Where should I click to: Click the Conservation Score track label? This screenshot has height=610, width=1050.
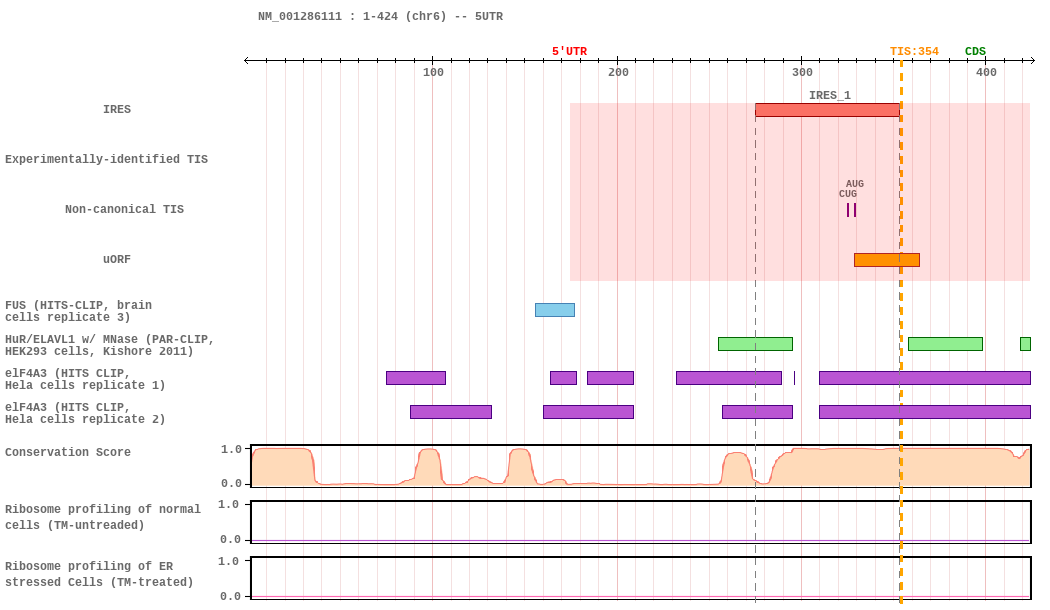(68, 452)
